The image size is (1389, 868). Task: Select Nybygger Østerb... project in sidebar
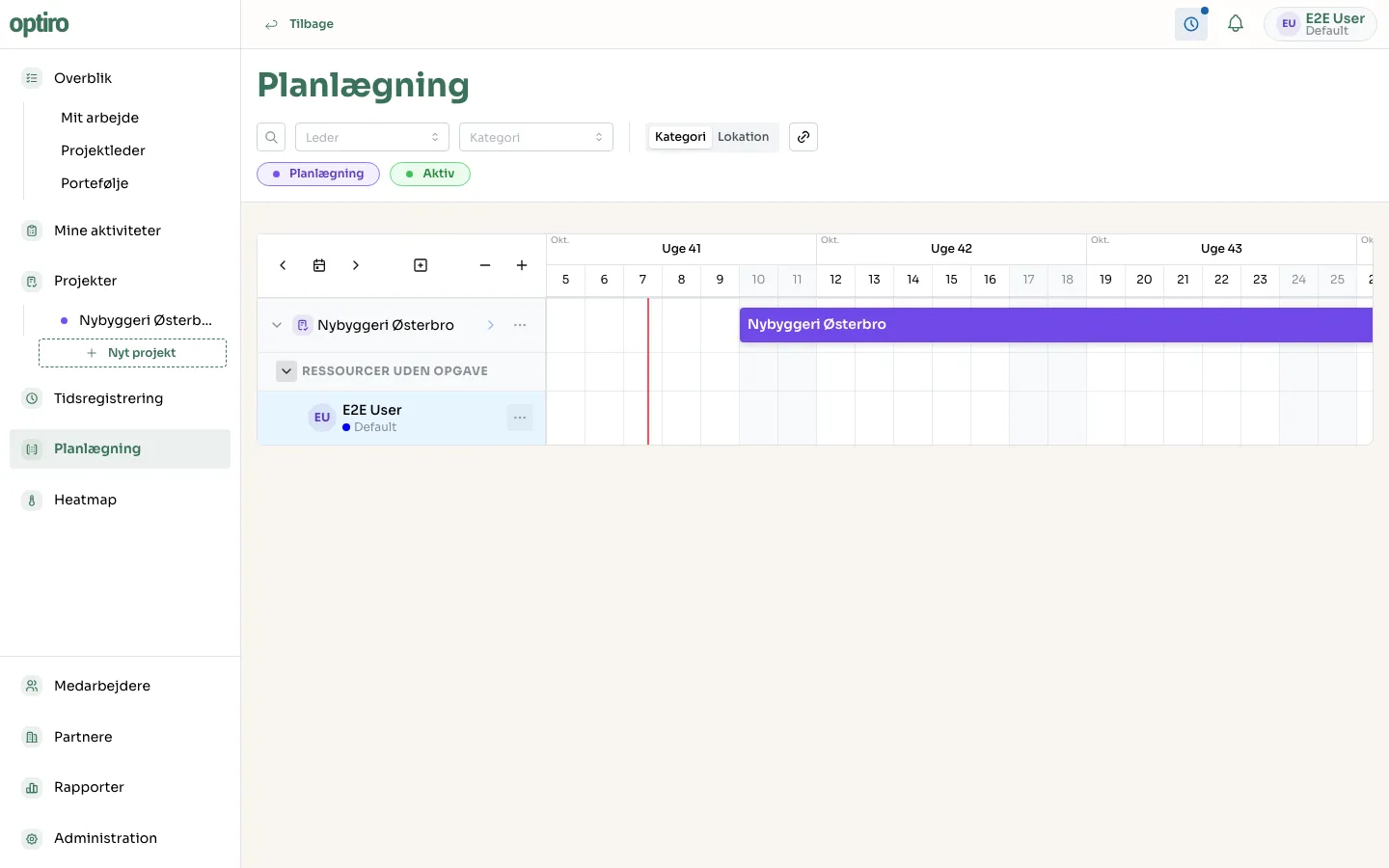135,320
